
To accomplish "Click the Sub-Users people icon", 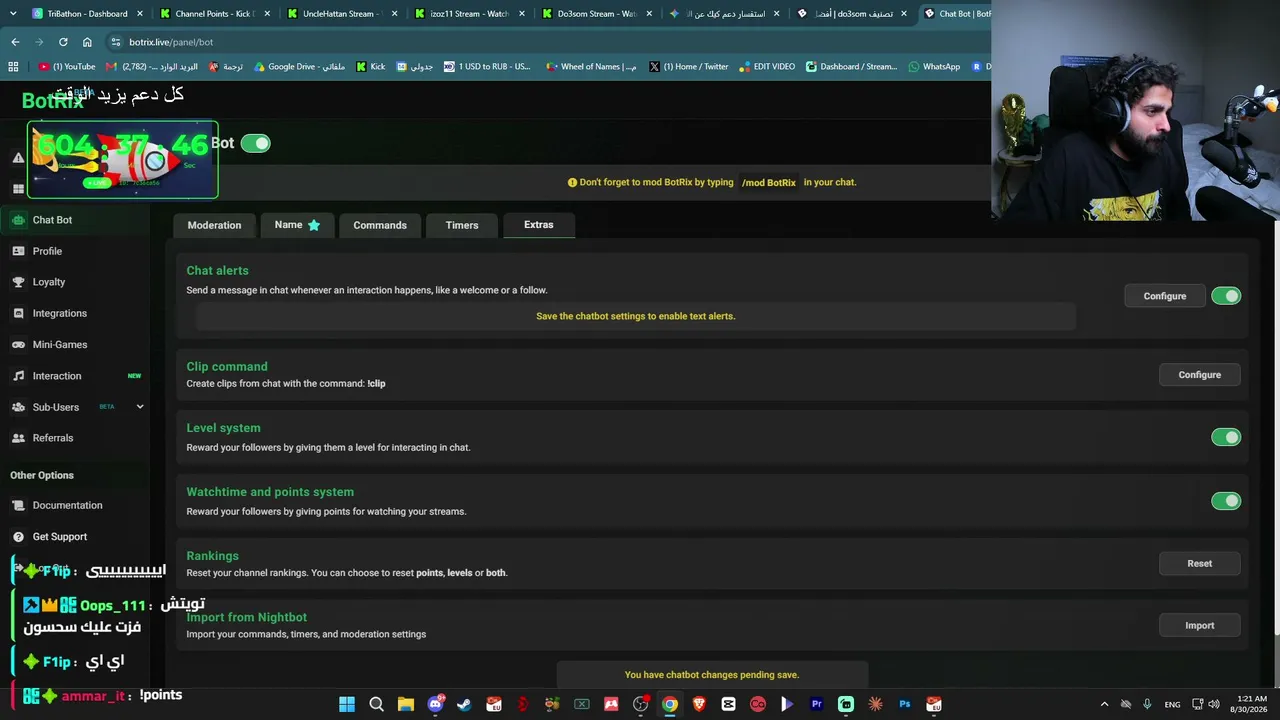I will [x=18, y=407].
